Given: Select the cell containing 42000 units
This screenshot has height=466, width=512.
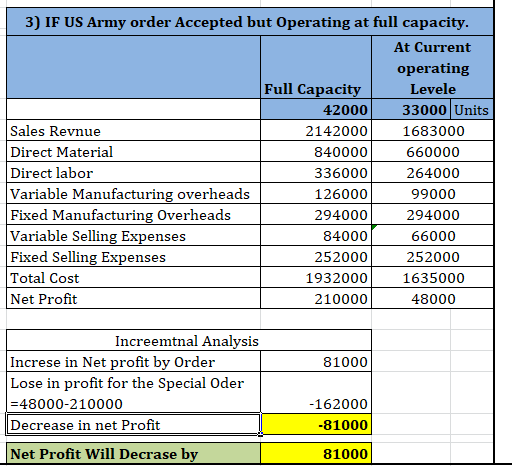Looking at the screenshot, I should (x=316, y=109).
